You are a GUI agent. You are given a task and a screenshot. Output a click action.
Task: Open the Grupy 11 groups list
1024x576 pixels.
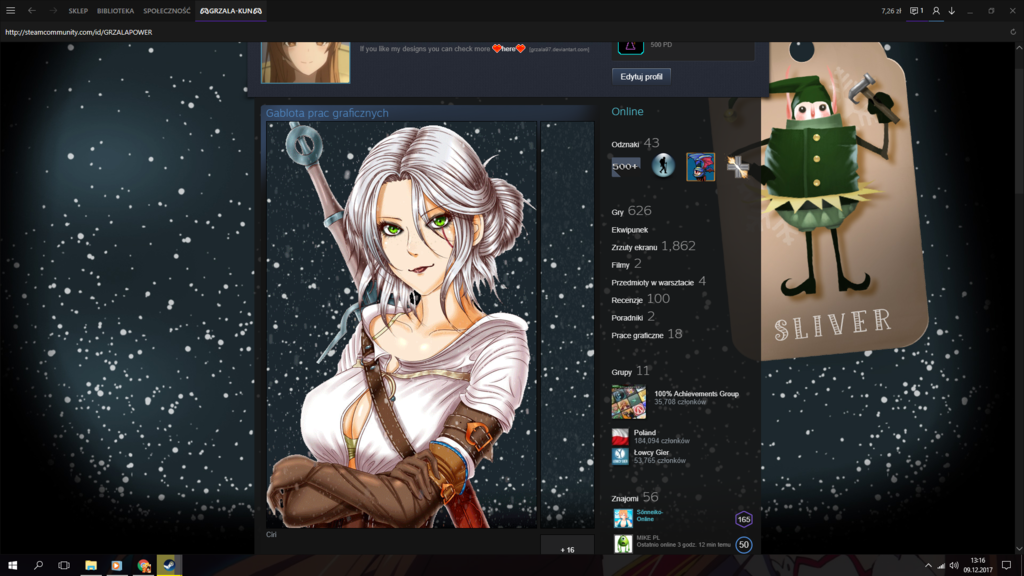(x=631, y=371)
